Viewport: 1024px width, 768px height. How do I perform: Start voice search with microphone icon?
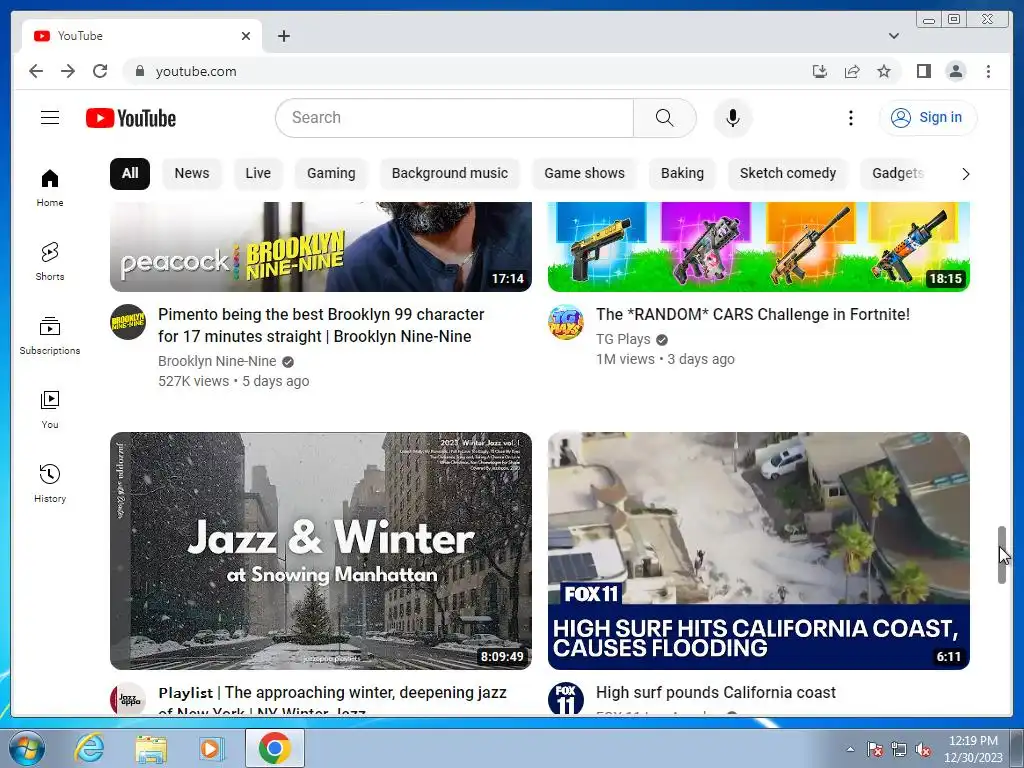pyautogui.click(x=733, y=118)
